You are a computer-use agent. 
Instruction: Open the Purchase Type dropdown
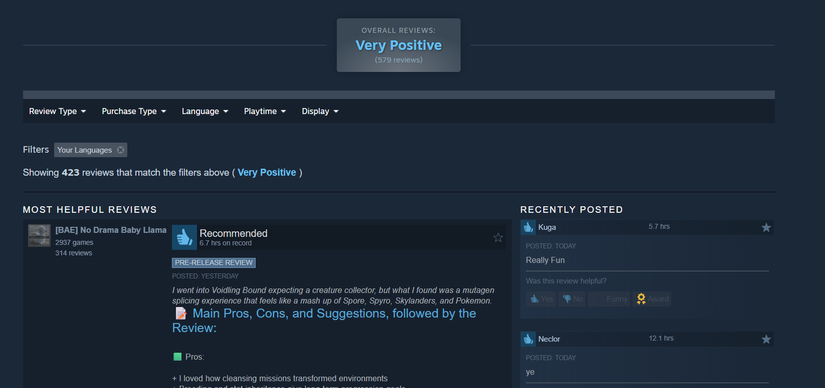click(x=134, y=111)
